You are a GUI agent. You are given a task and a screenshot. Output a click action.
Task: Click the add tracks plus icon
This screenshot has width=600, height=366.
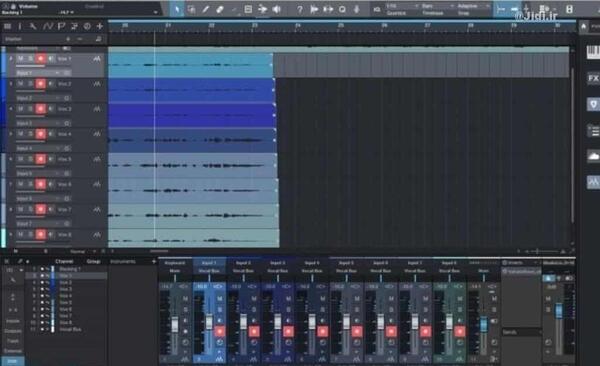point(99,26)
